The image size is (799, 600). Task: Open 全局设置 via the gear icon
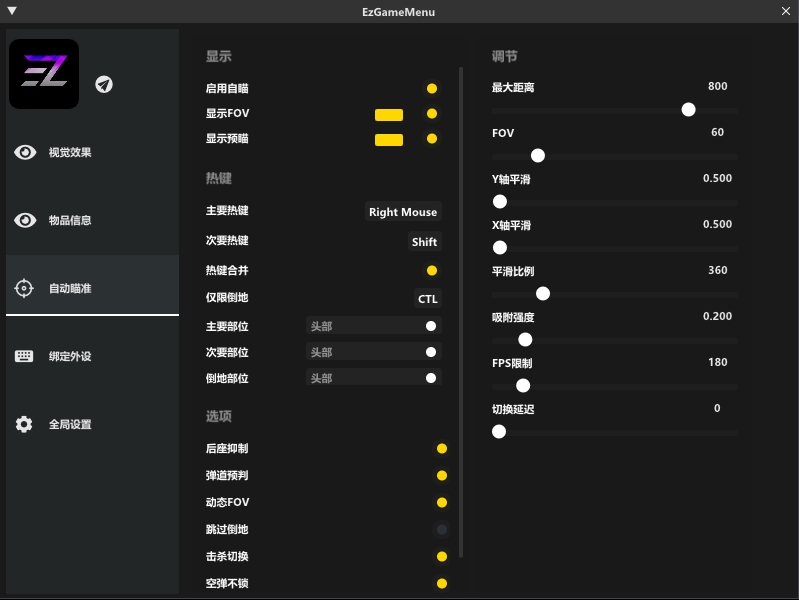pyautogui.click(x=25, y=424)
